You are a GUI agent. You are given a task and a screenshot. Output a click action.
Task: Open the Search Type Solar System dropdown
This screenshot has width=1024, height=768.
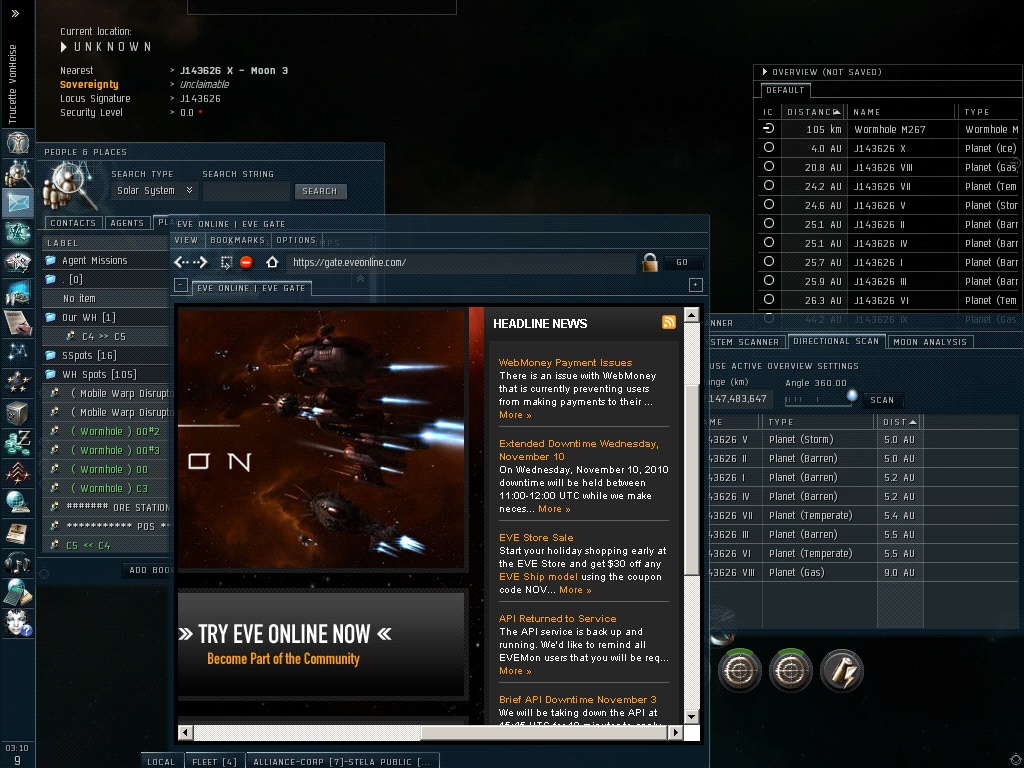(154, 191)
